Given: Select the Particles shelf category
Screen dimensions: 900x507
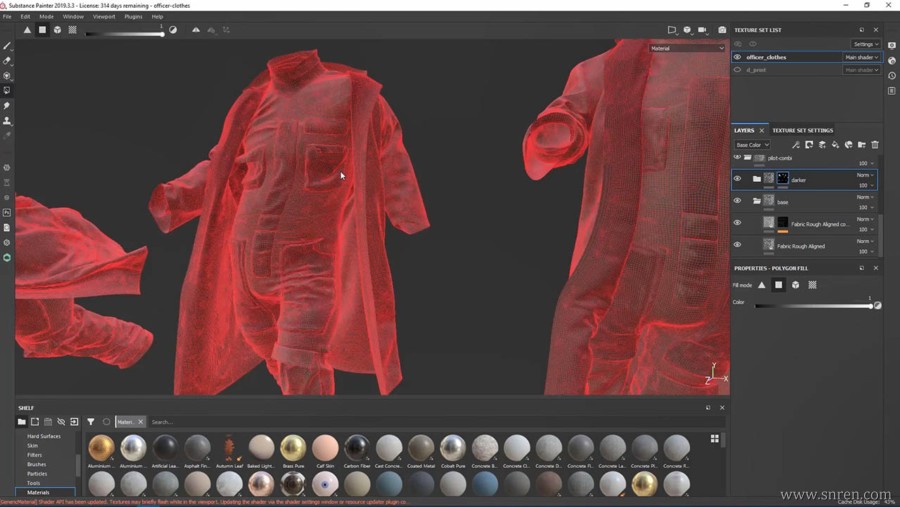Looking at the screenshot, I should pos(37,474).
